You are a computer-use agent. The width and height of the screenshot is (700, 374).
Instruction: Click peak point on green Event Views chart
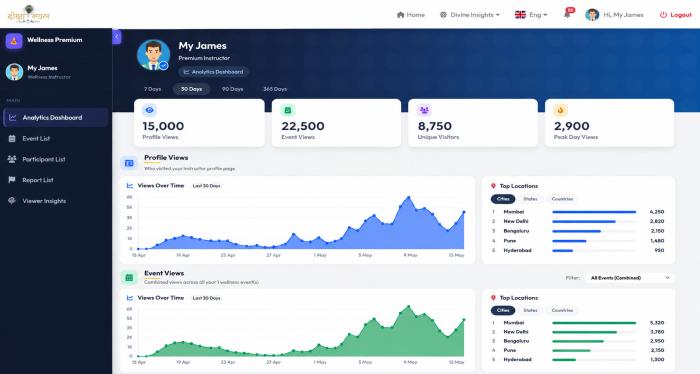click(408, 307)
